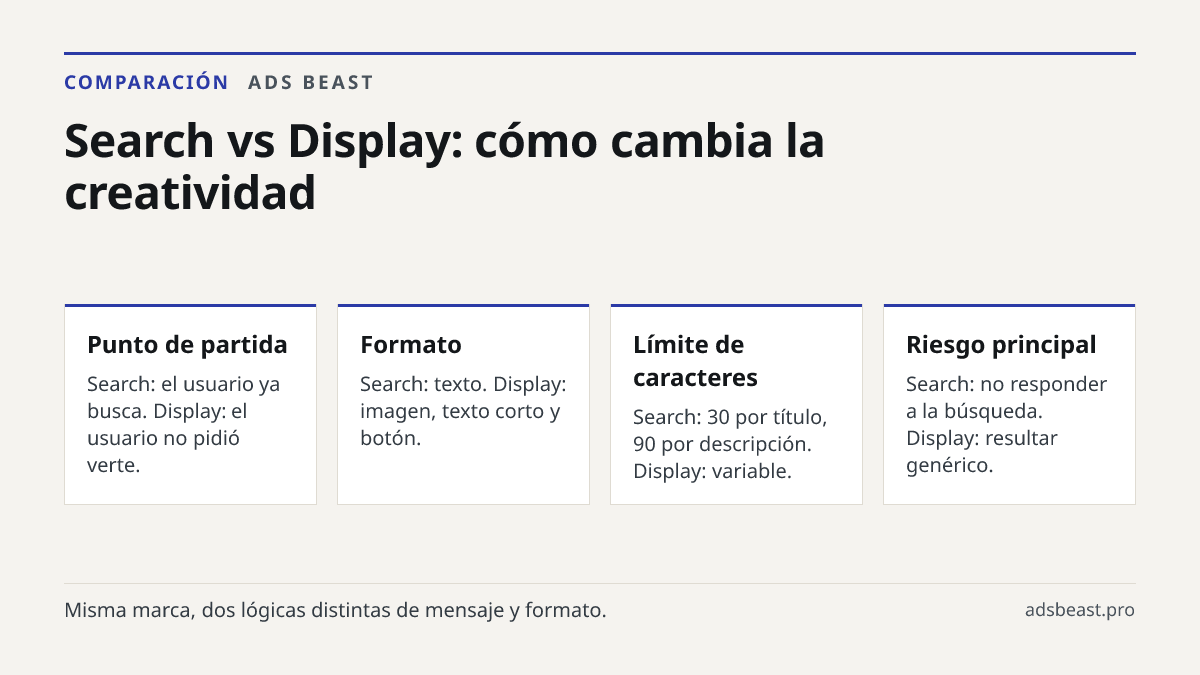Click the "Límite de caracteres" card heading
Viewport: 1200px width, 675px height.
(x=695, y=361)
